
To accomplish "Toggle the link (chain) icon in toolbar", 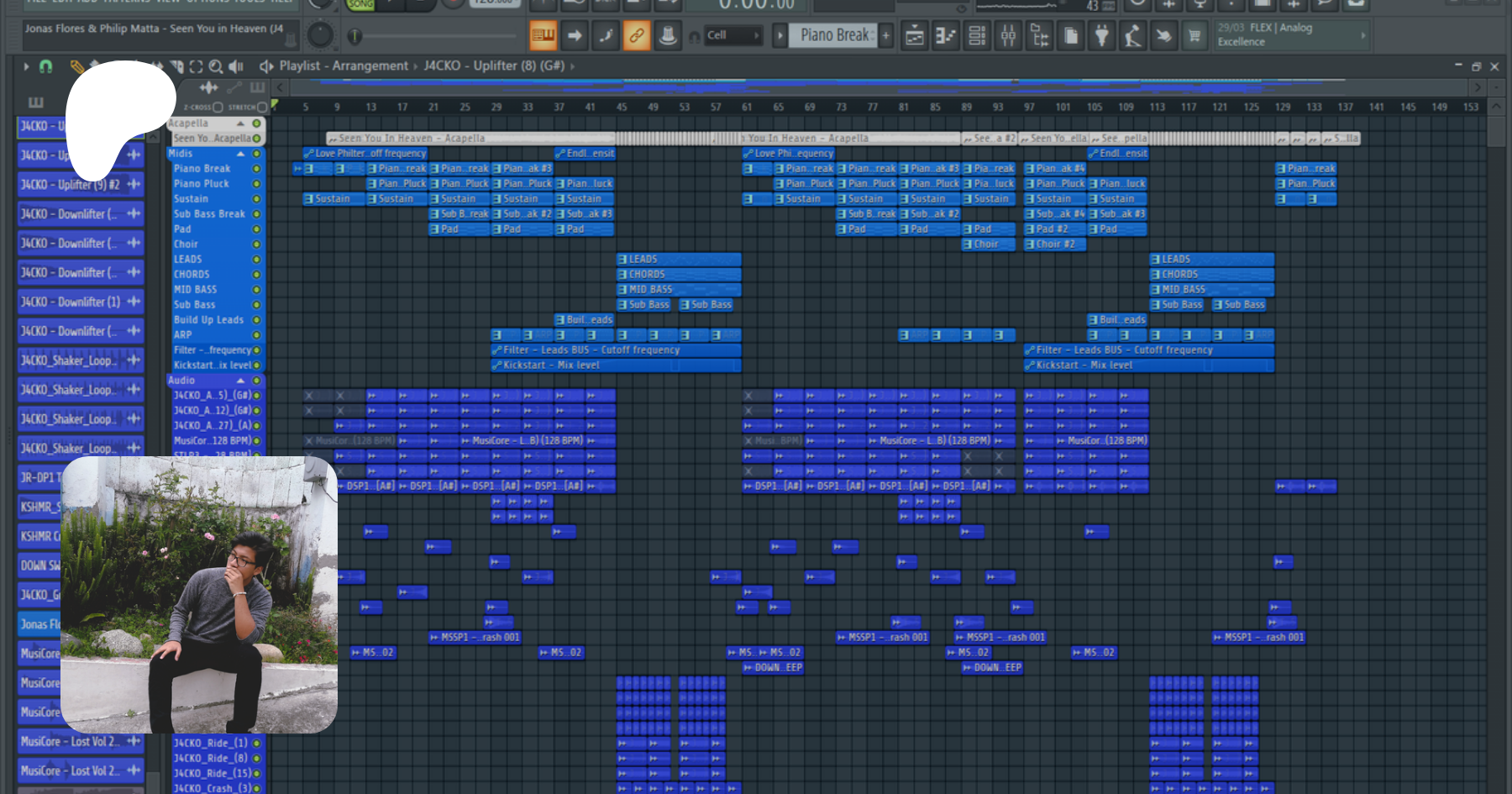I will pyautogui.click(x=637, y=35).
